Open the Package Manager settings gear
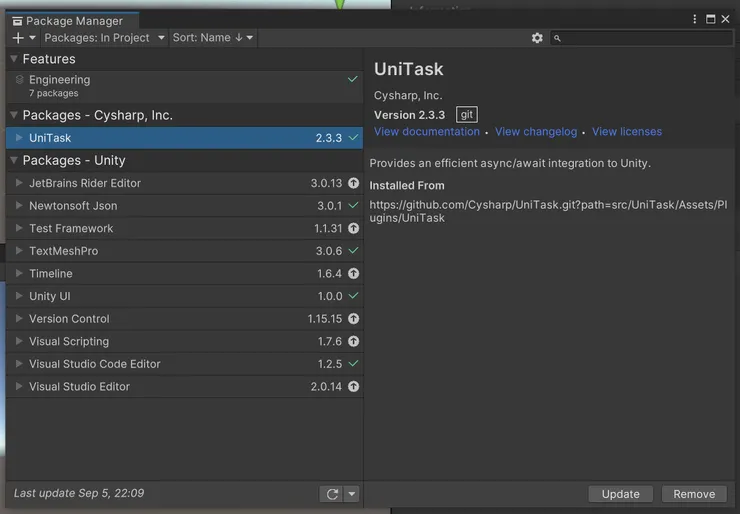Image resolution: width=740 pixels, height=514 pixels. 537,38
